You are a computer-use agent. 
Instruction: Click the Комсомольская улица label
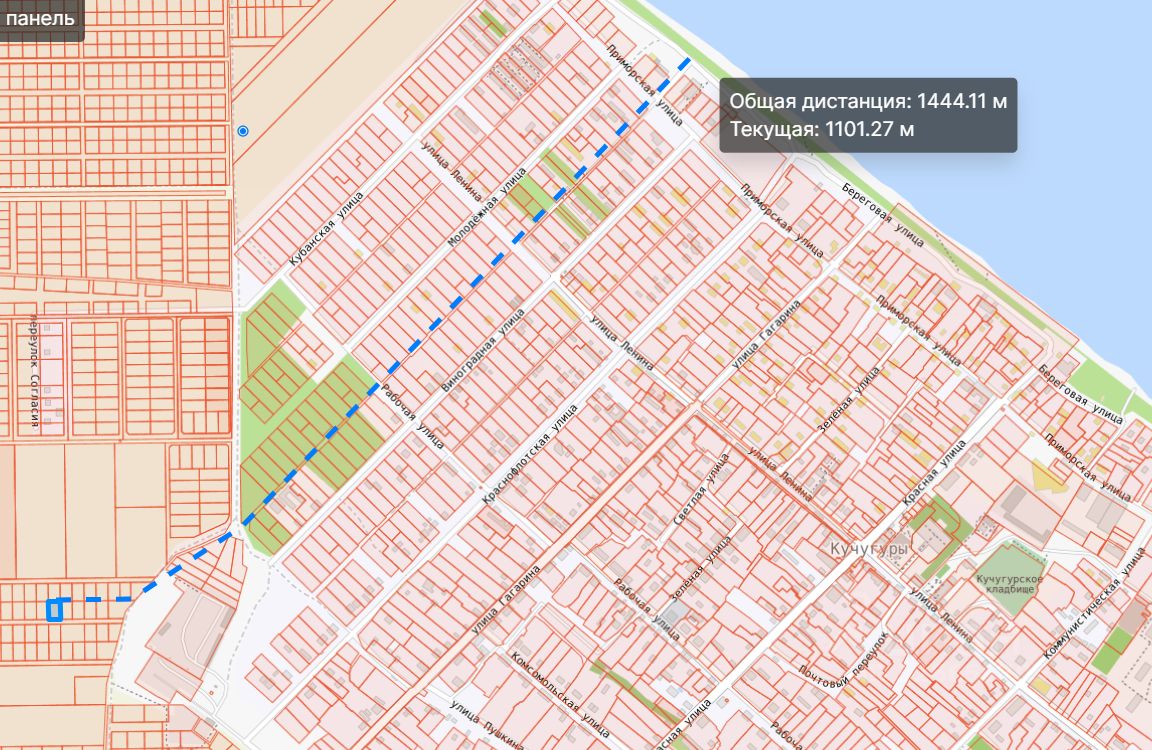pos(561,693)
